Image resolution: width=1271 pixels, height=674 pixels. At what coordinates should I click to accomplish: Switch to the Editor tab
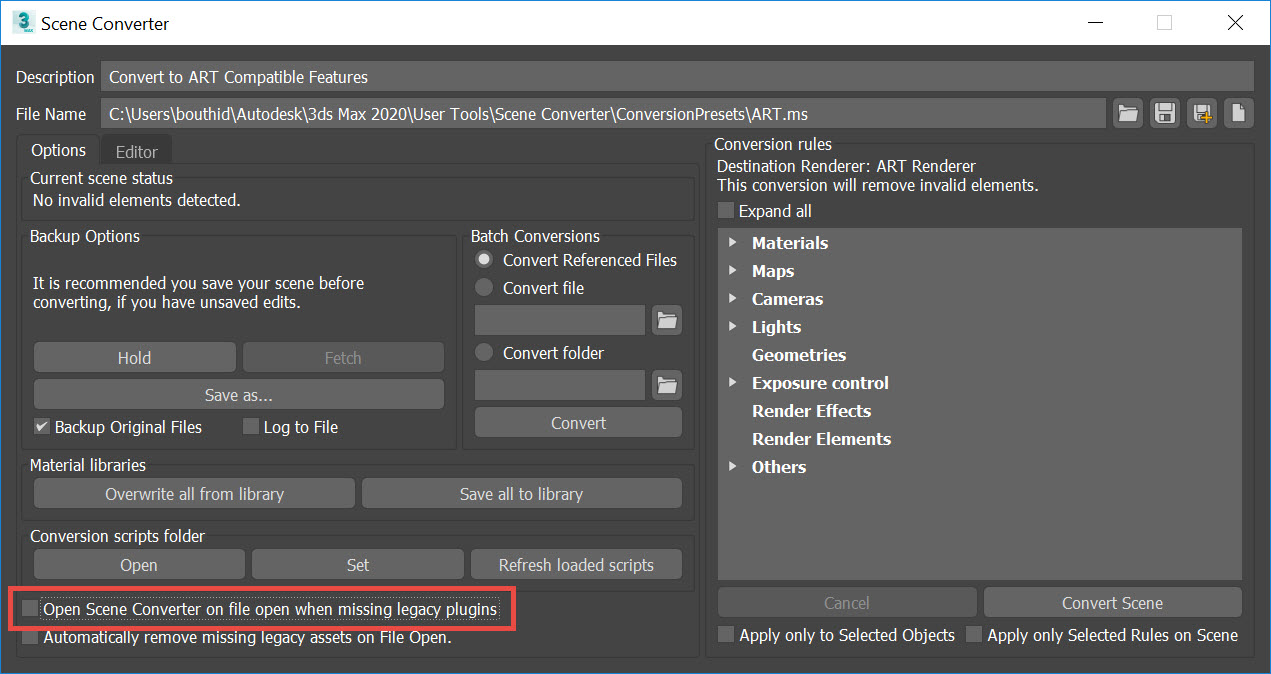point(137,152)
